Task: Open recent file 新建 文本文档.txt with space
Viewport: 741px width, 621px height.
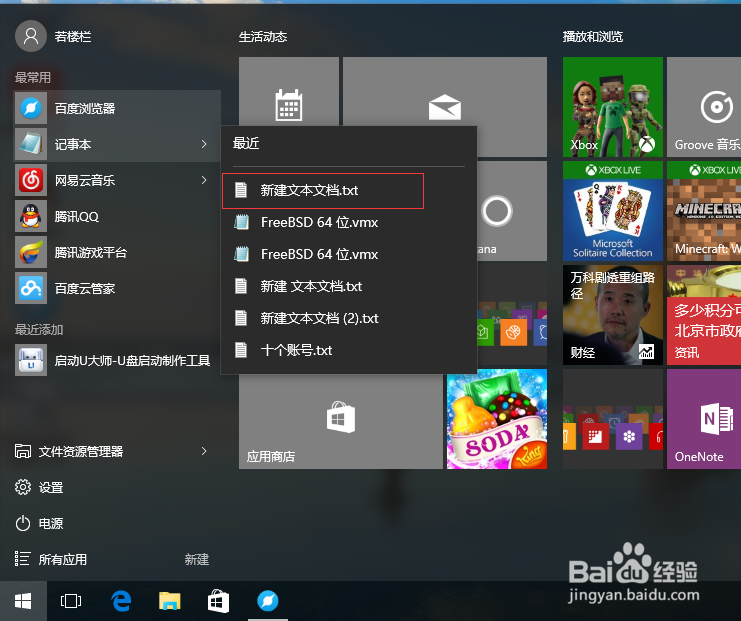Action: (x=349, y=286)
